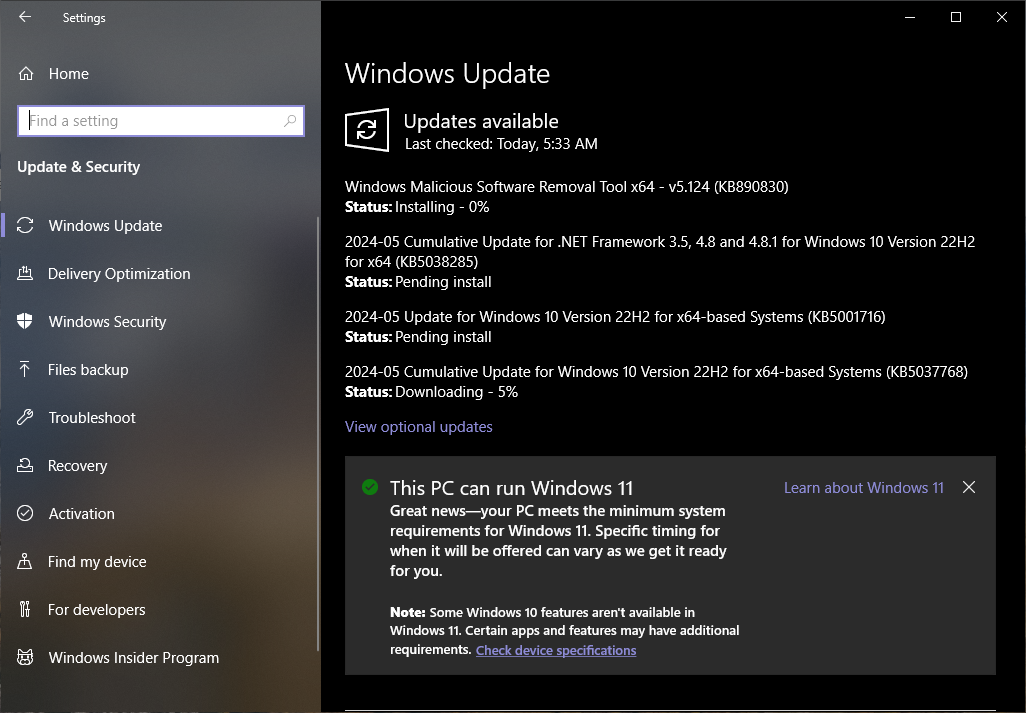
Task: Click the Files backup arrow icon
Action: coord(25,370)
